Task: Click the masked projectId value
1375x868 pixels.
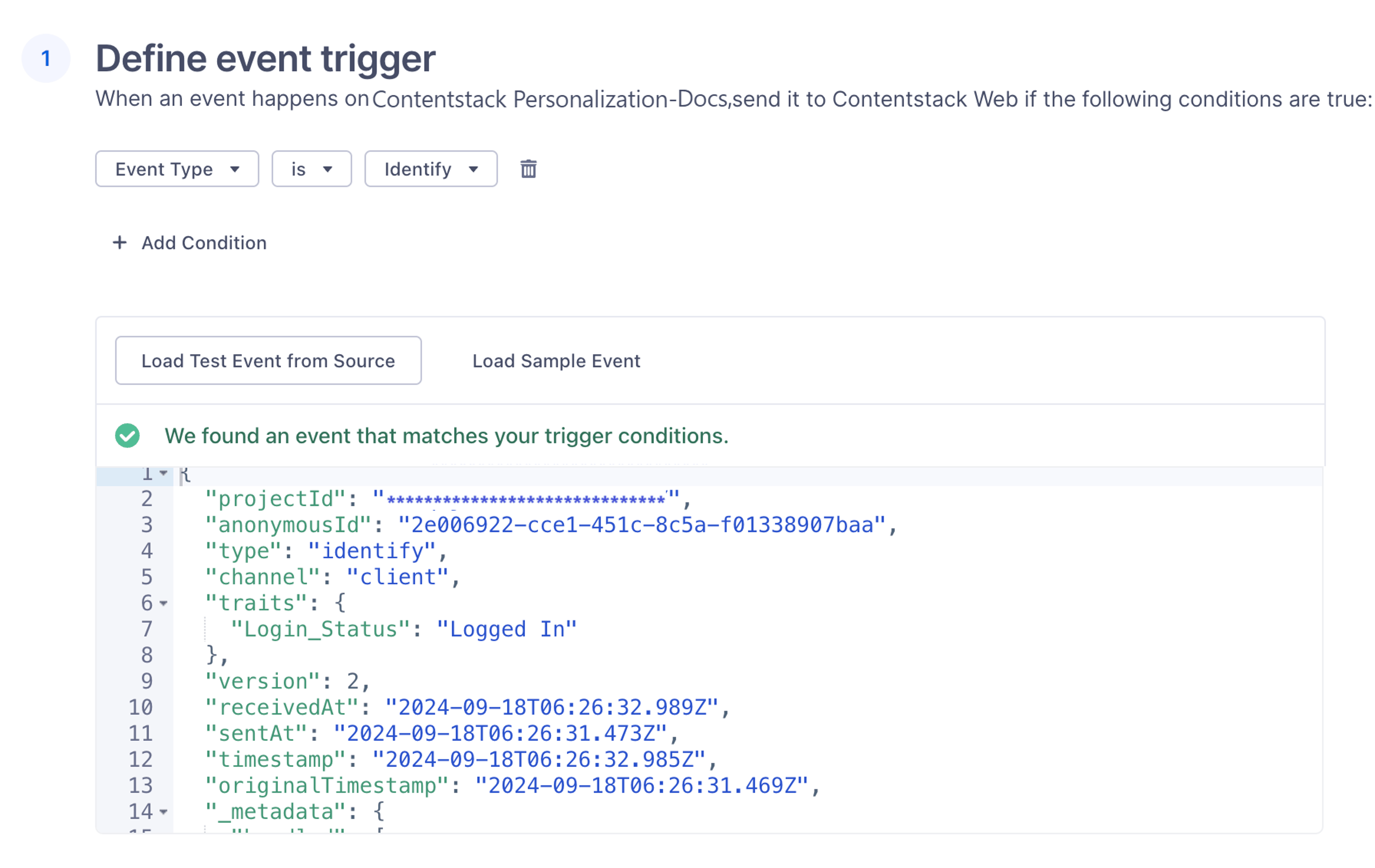Action: coord(526,499)
